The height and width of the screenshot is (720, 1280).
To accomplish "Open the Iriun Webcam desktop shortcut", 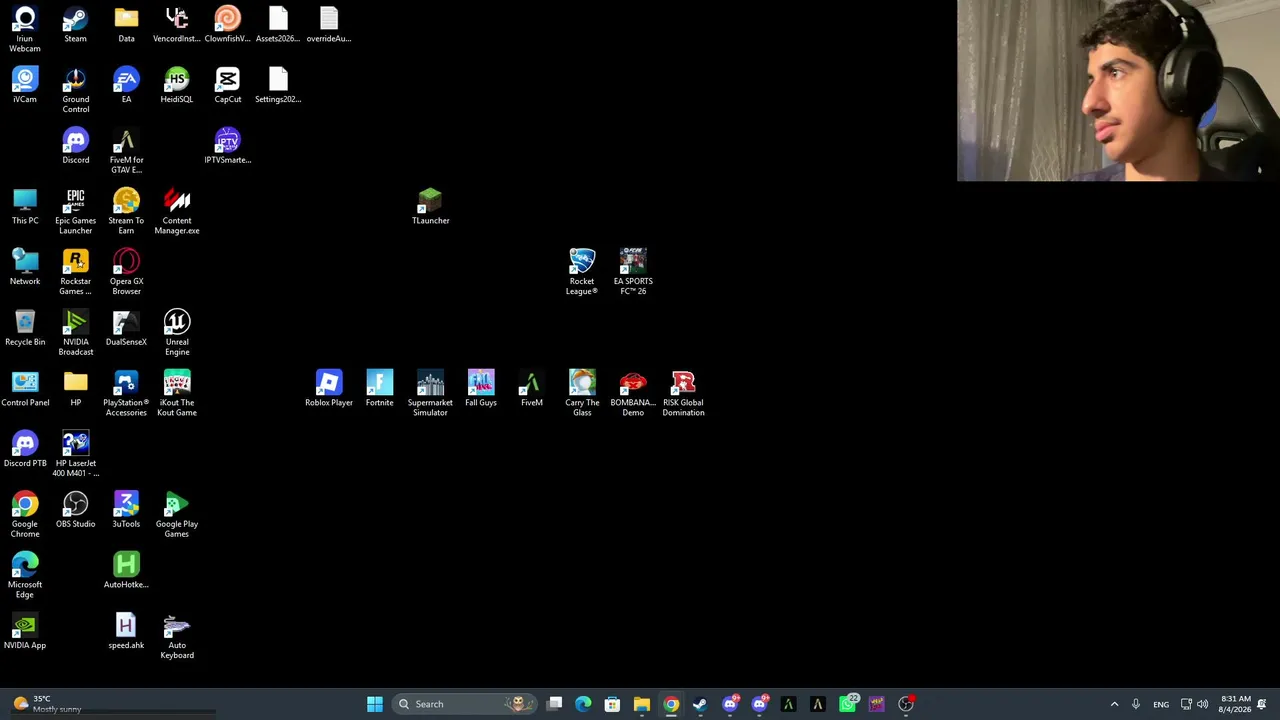I will [25, 29].
